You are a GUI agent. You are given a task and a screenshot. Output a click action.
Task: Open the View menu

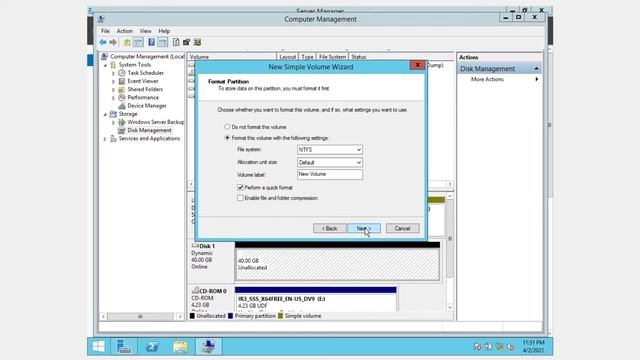(x=145, y=31)
